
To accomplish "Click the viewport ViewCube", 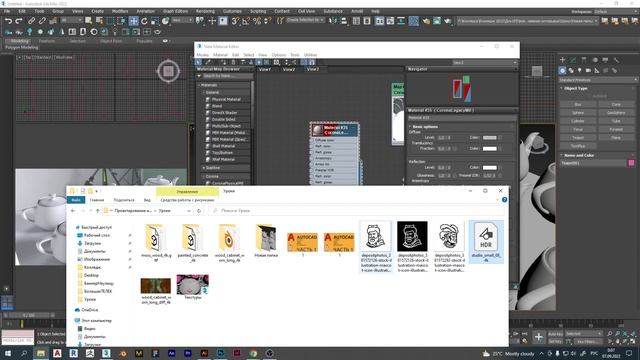I will pyautogui.click(x=168, y=71).
